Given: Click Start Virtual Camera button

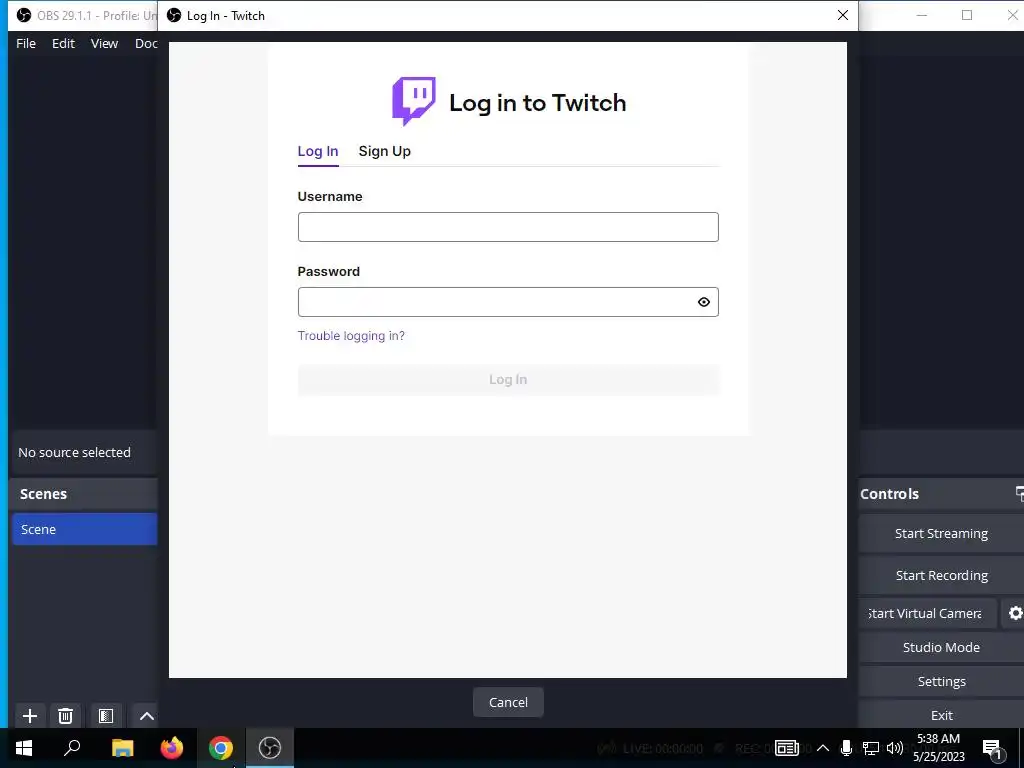Looking at the screenshot, I should 927,613.
